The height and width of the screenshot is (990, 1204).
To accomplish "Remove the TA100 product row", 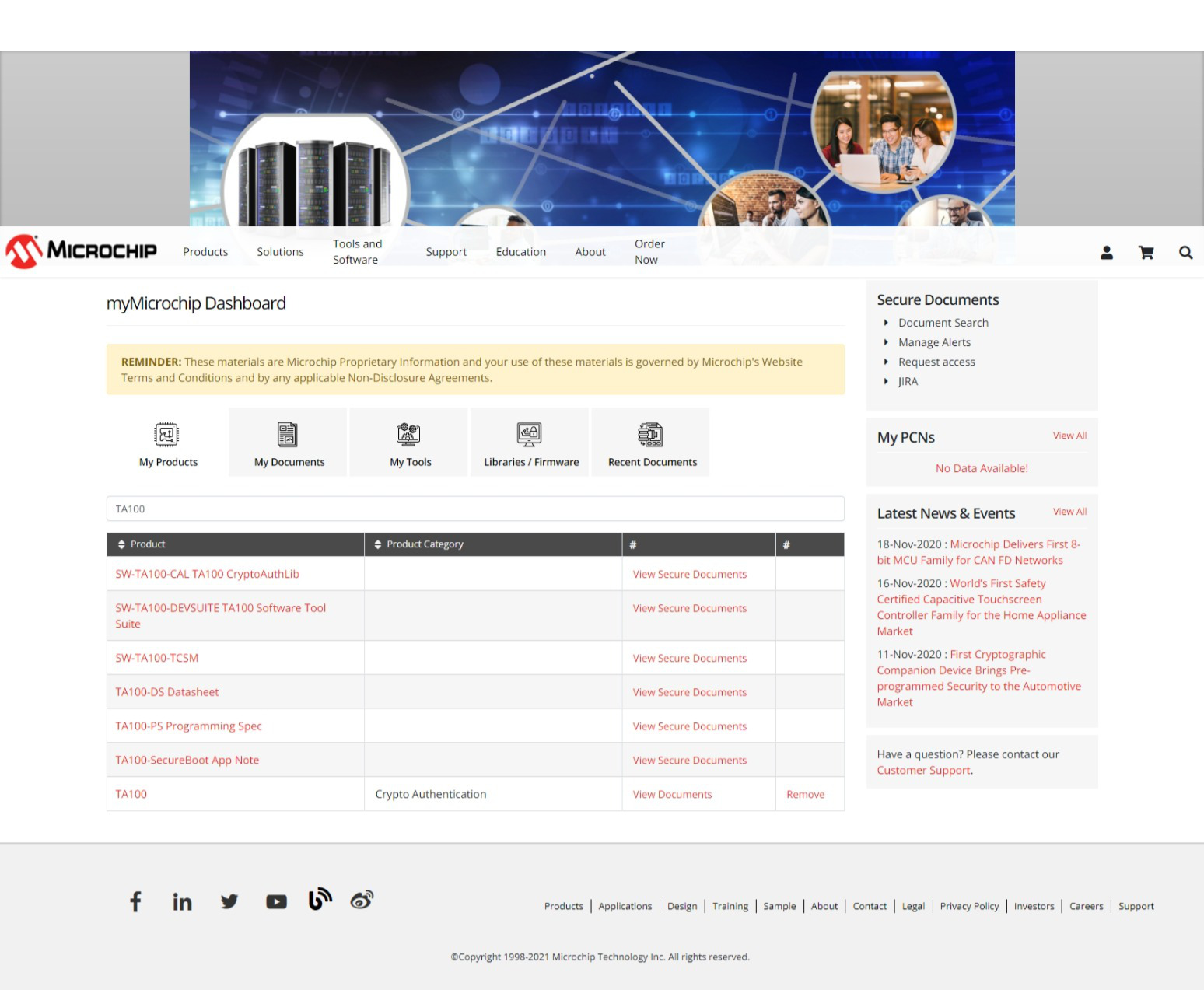I will (805, 794).
